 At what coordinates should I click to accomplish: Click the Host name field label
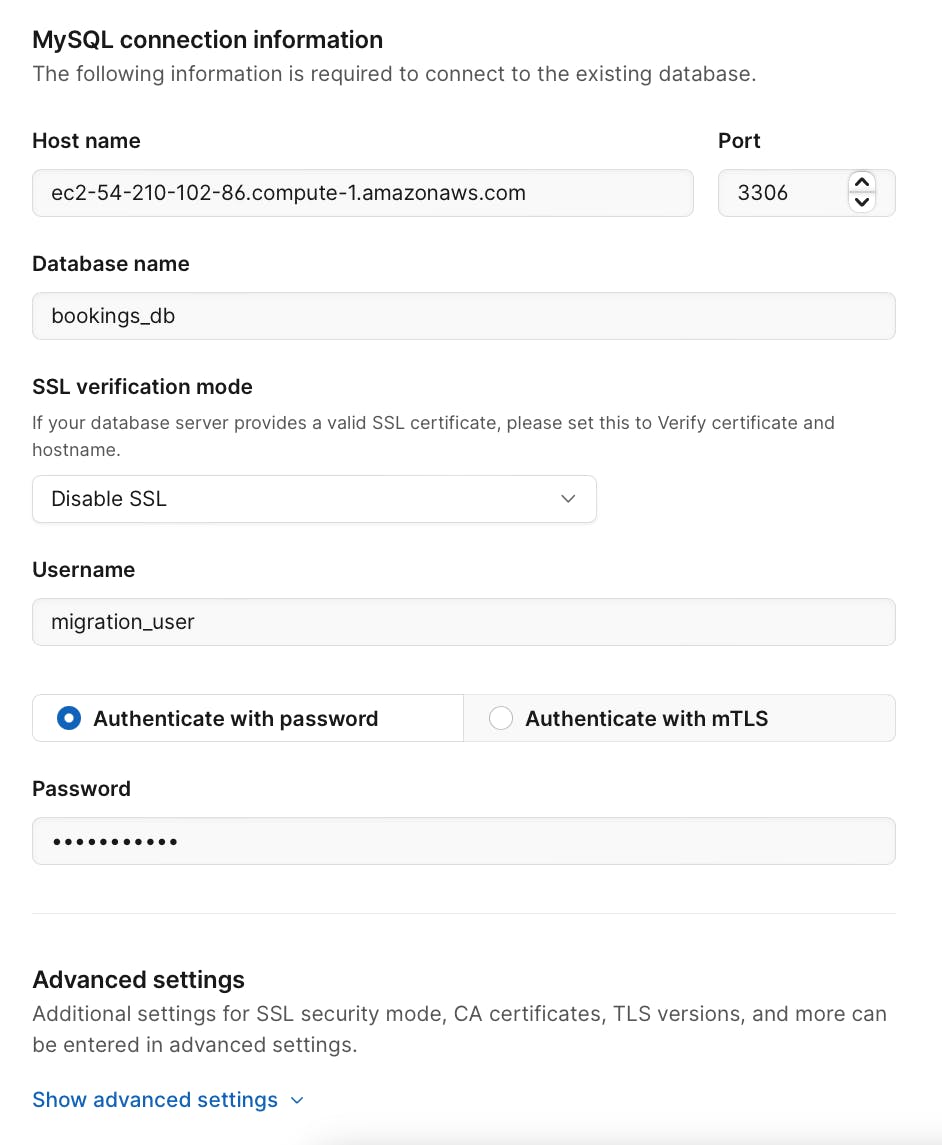point(86,141)
